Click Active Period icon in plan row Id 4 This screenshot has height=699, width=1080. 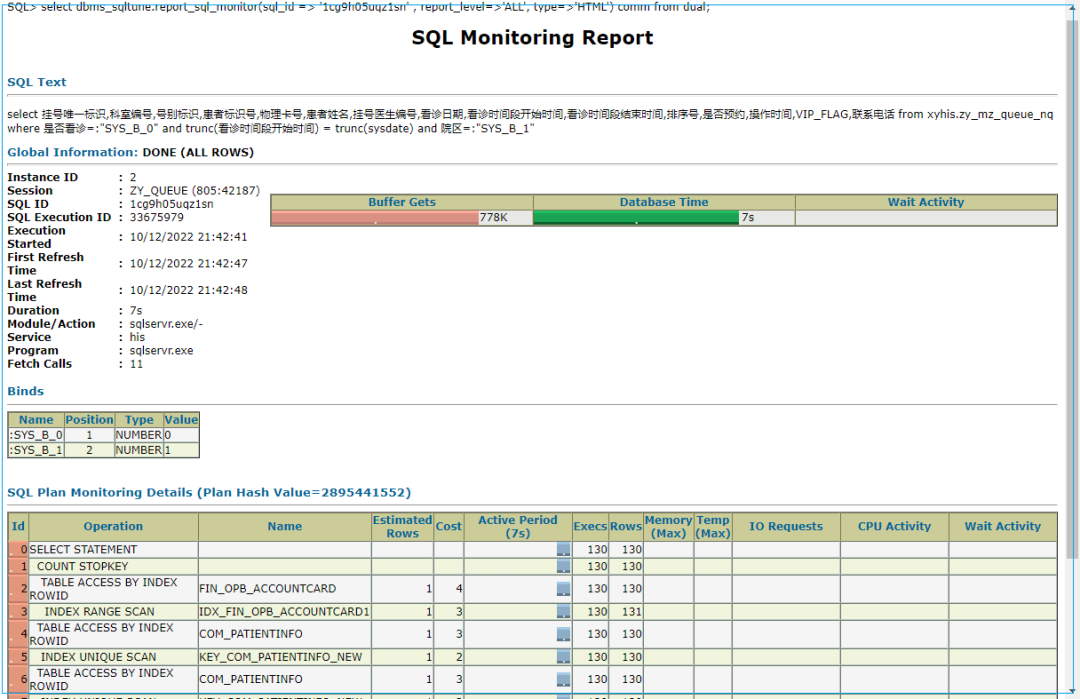point(563,633)
